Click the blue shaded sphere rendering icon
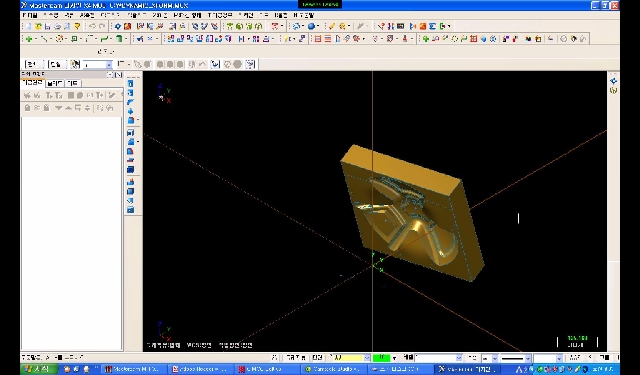Screen dimensions: 640x375 311,26
